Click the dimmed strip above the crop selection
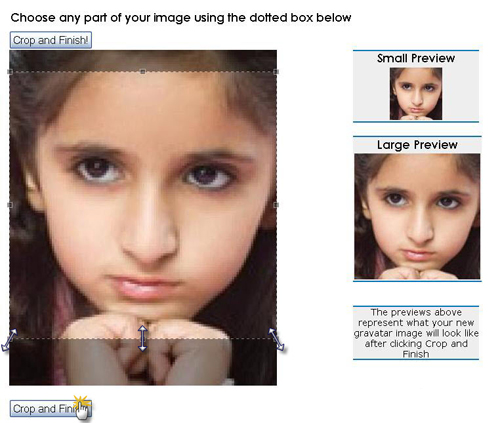Image resolution: width=500 pixels, height=423 pixels. pyautogui.click(x=143, y=61)
